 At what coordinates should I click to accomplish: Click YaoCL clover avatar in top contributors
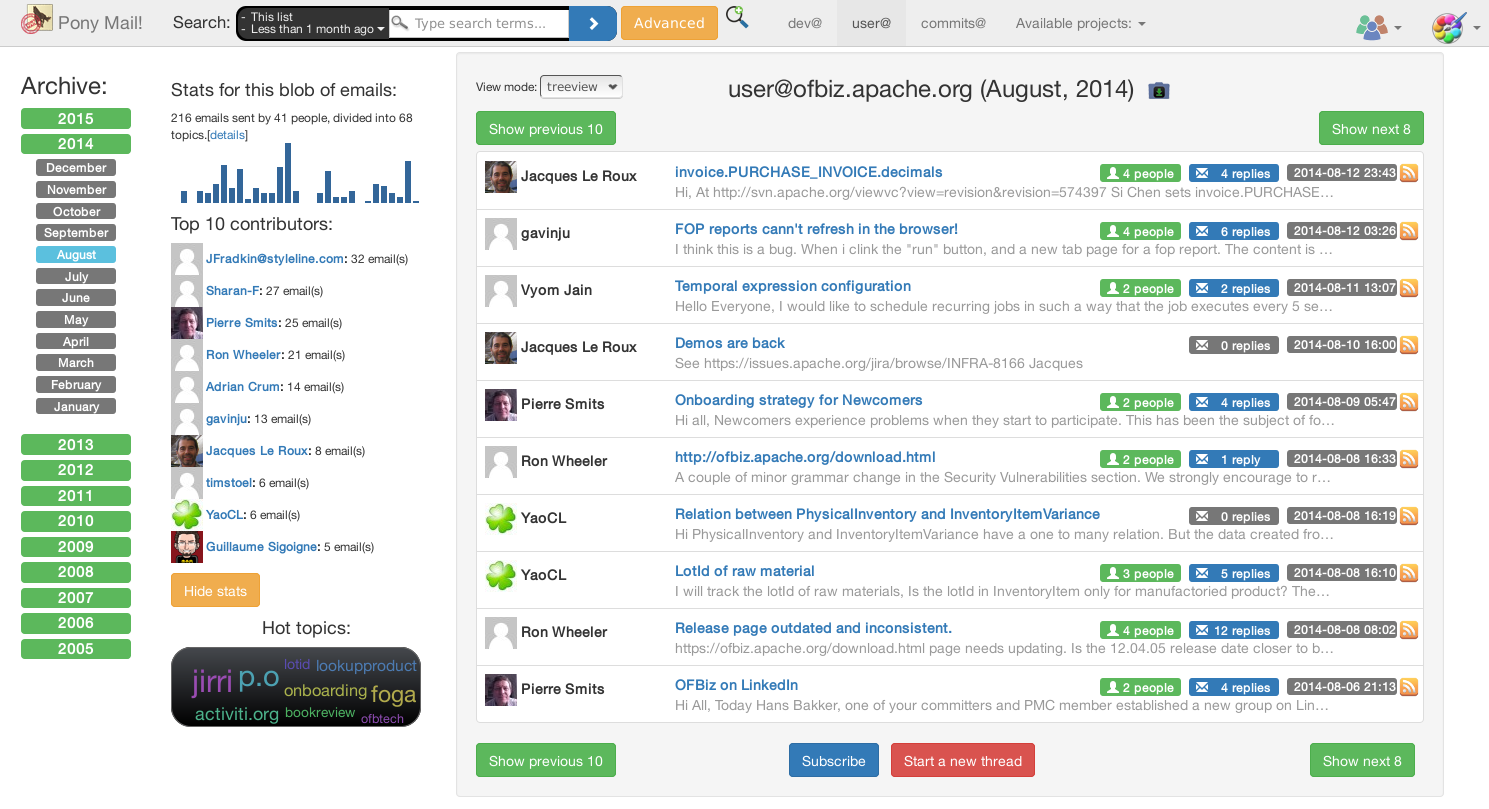187,515
